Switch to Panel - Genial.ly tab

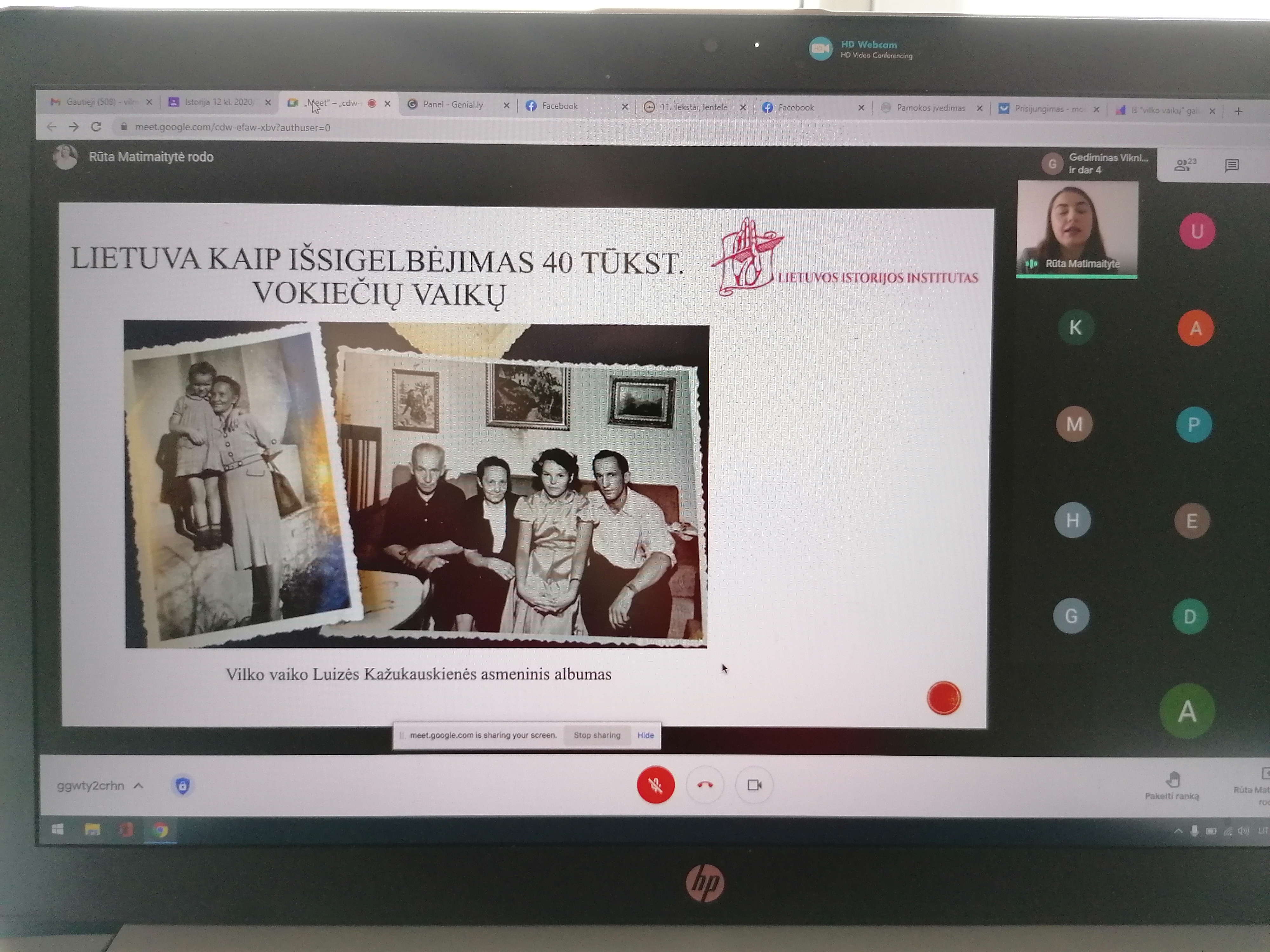pyautogui.click(x=453, y=104)
